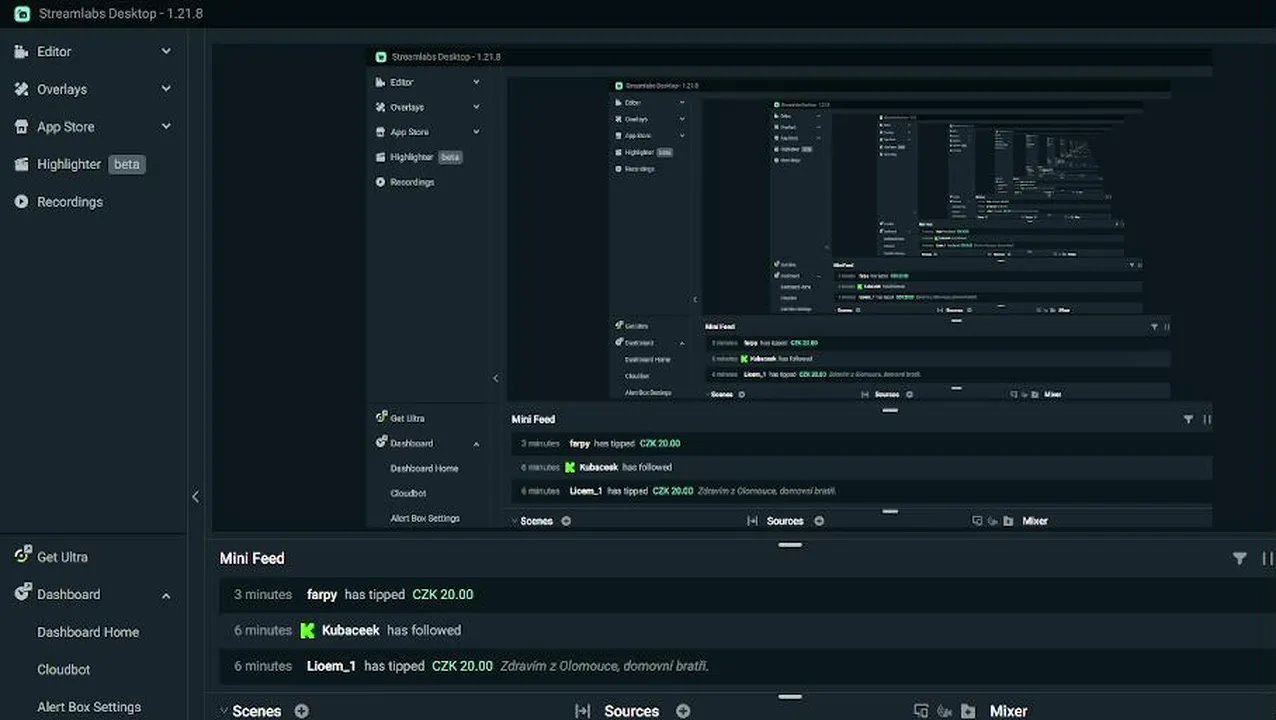1276x720 pixels.
Task: In the preview's largest mirrored copy, click Get Ultra
Action: 407,419
